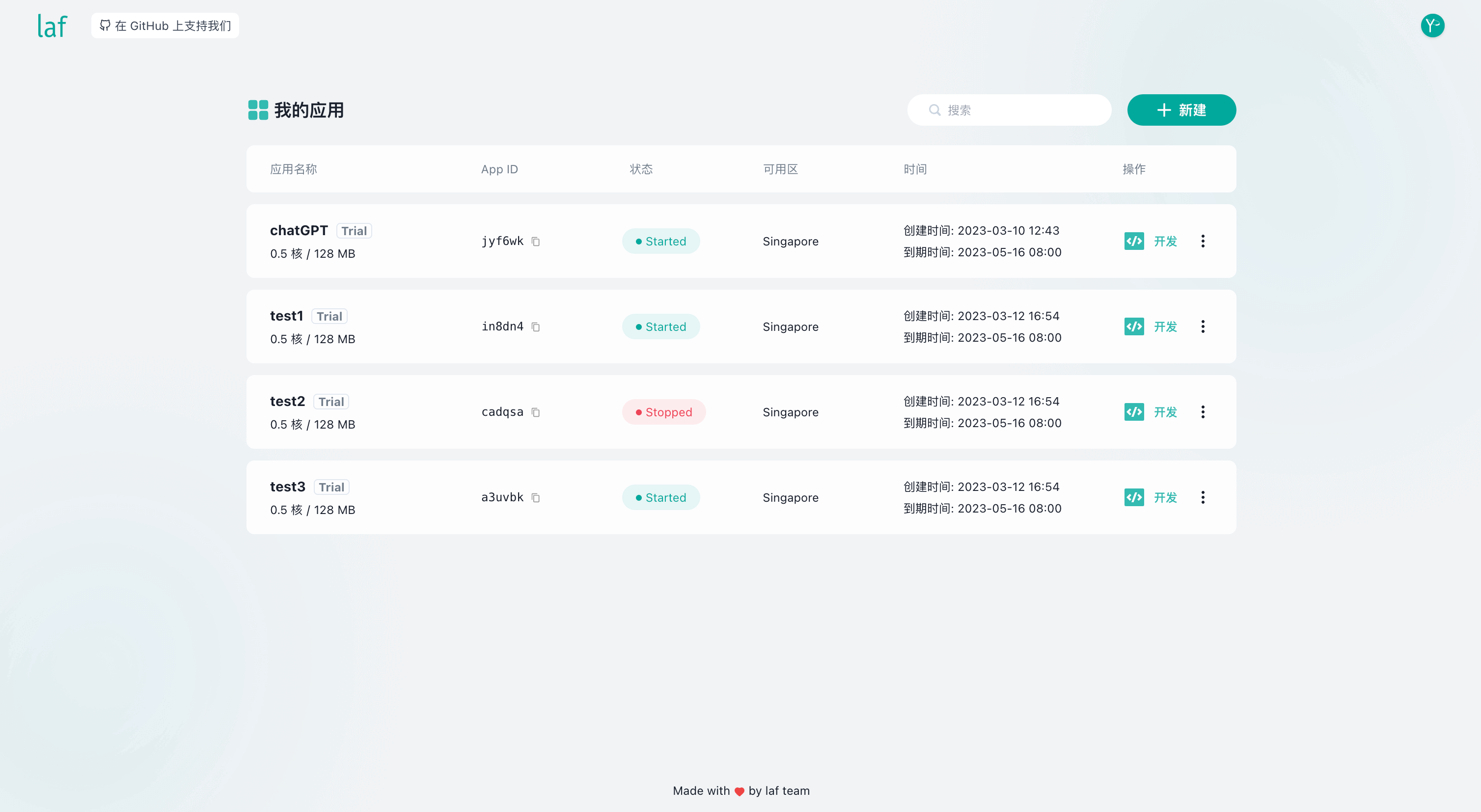Click 开发 for test1 app
Screen dimensions: 1481x812
(x=1165, y=327)
